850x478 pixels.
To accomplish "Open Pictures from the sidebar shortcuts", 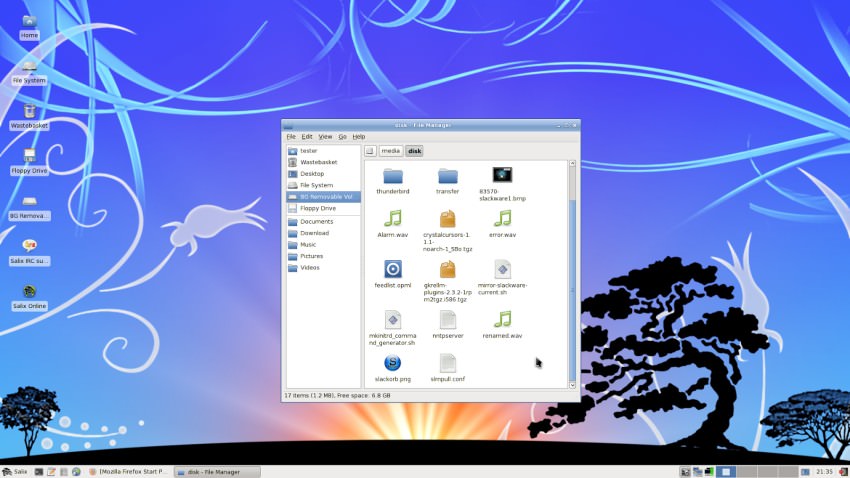I will [312, 256].
